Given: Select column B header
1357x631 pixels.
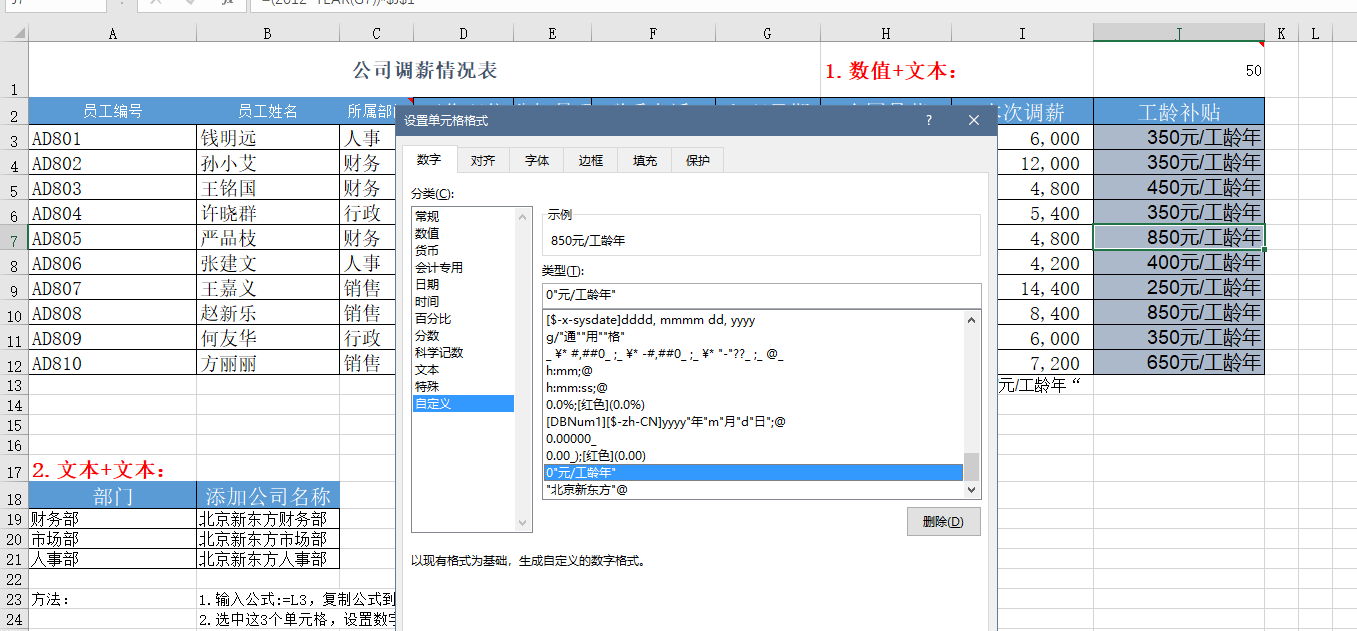Looking at the screenshot, I should (268, 33).
